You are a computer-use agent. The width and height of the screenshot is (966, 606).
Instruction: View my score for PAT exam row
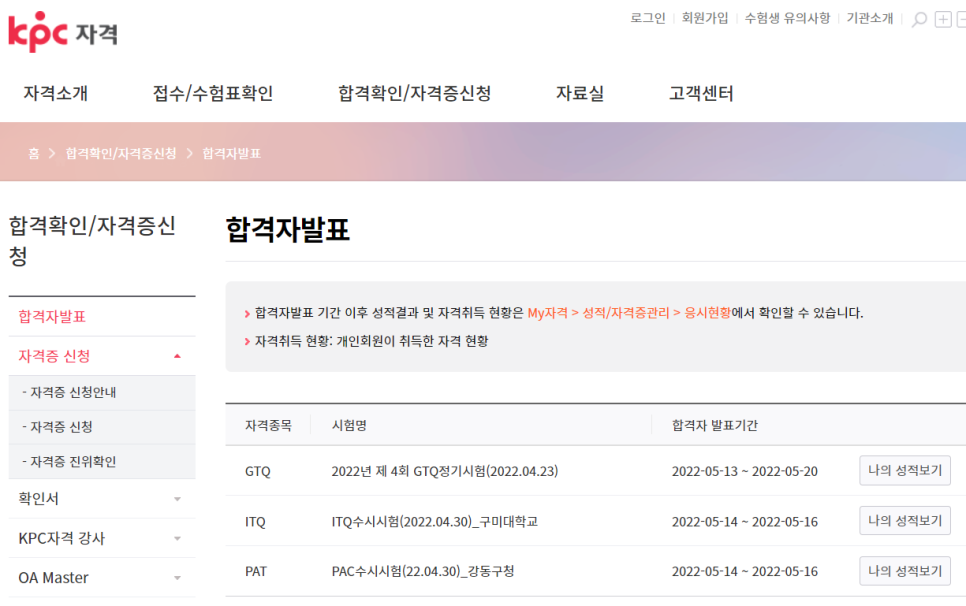(x=905, y=572)
